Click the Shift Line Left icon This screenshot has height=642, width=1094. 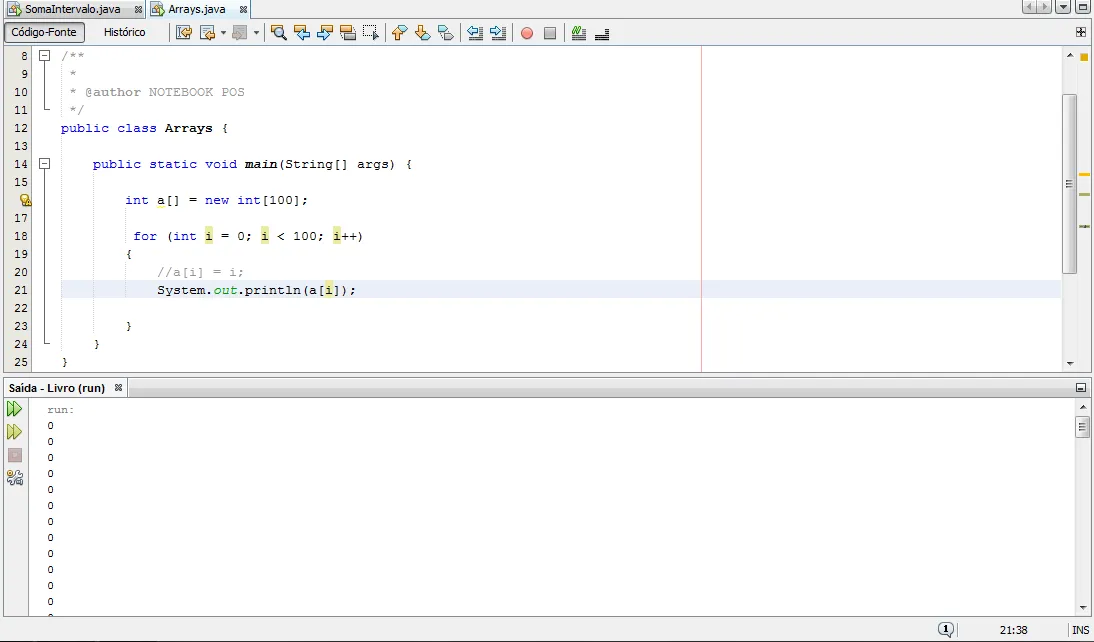click(475, 33)
